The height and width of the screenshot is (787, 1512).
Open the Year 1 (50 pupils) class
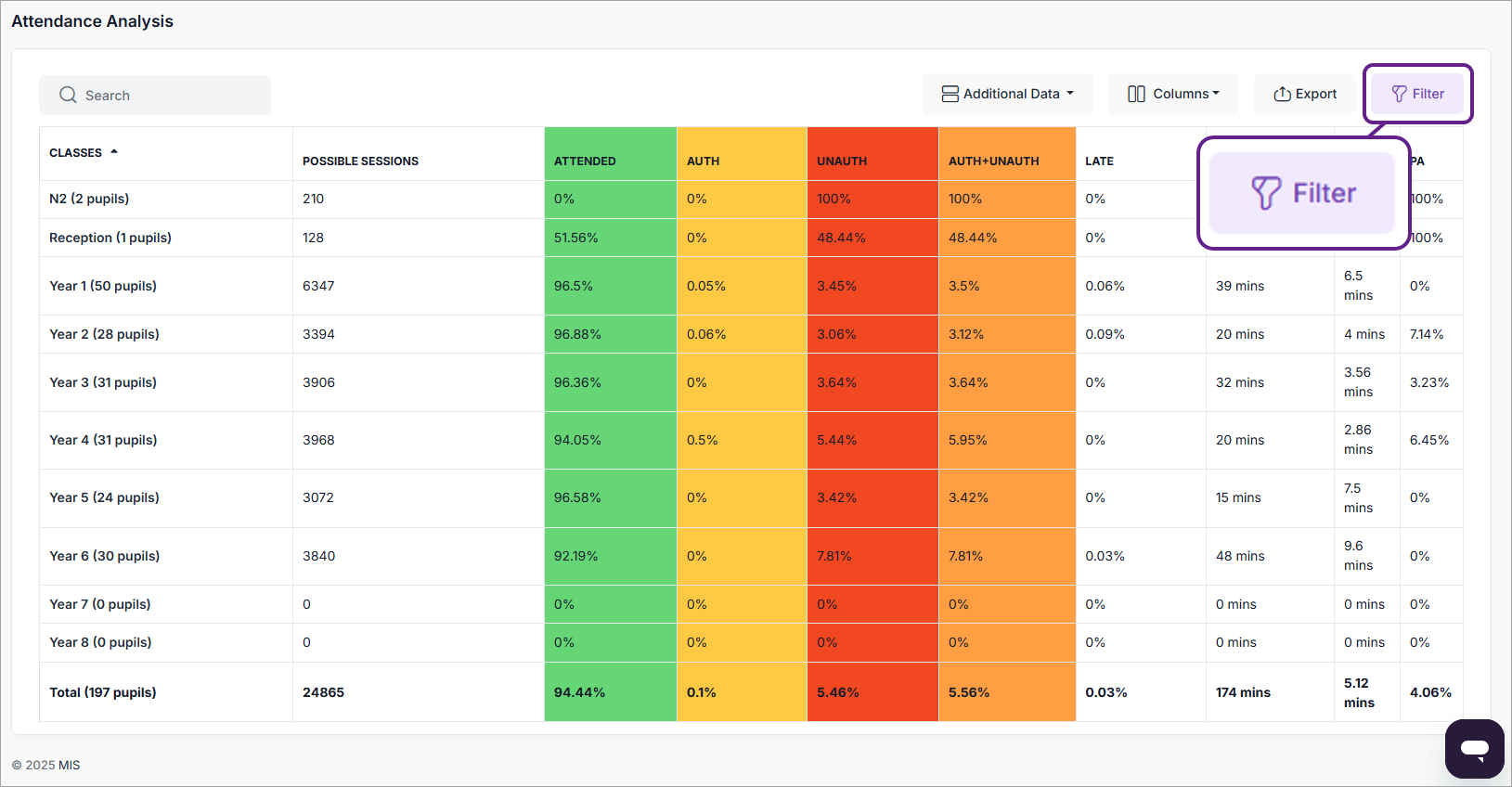coord(103,286)
